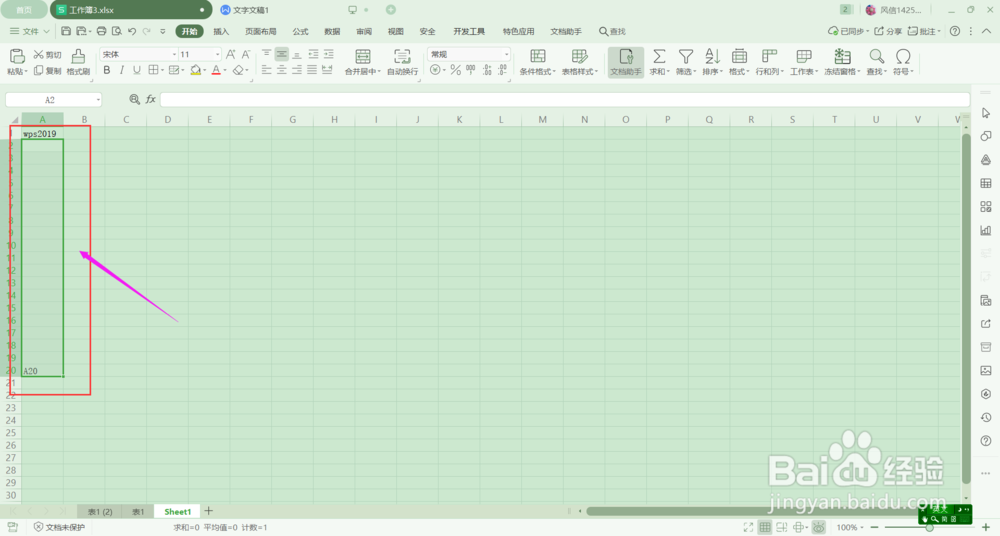Open Conditional Formatting icon
Viewport: 1000px width, 536px height.
tap(538, 56)
